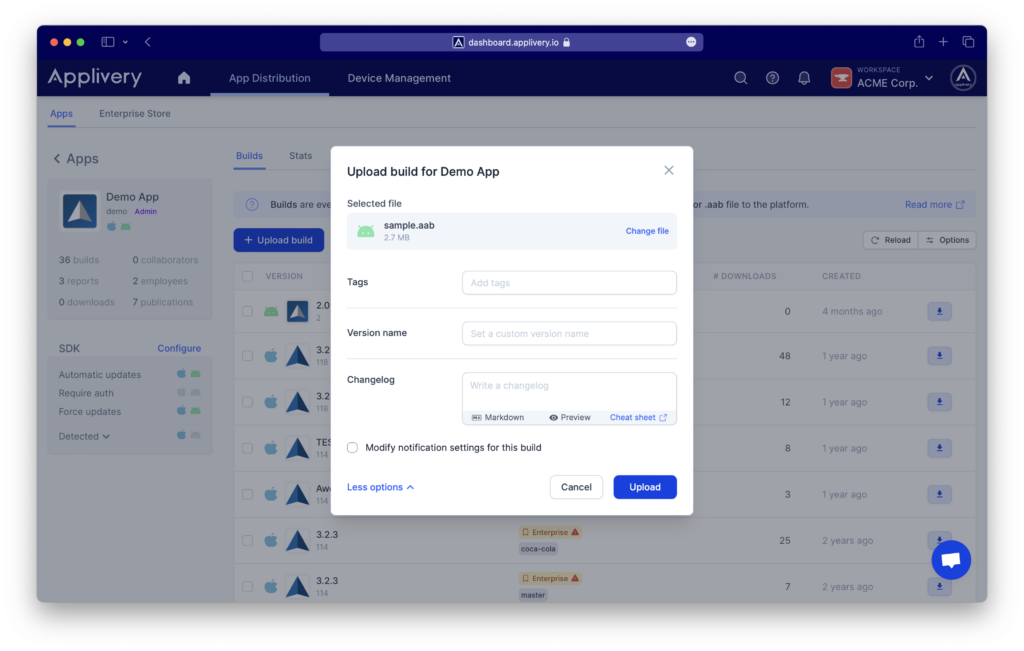Download the build with 8 downloads
Image resolution: width=1024 pixels, height=651 pixels.
(x=939, y=449)
